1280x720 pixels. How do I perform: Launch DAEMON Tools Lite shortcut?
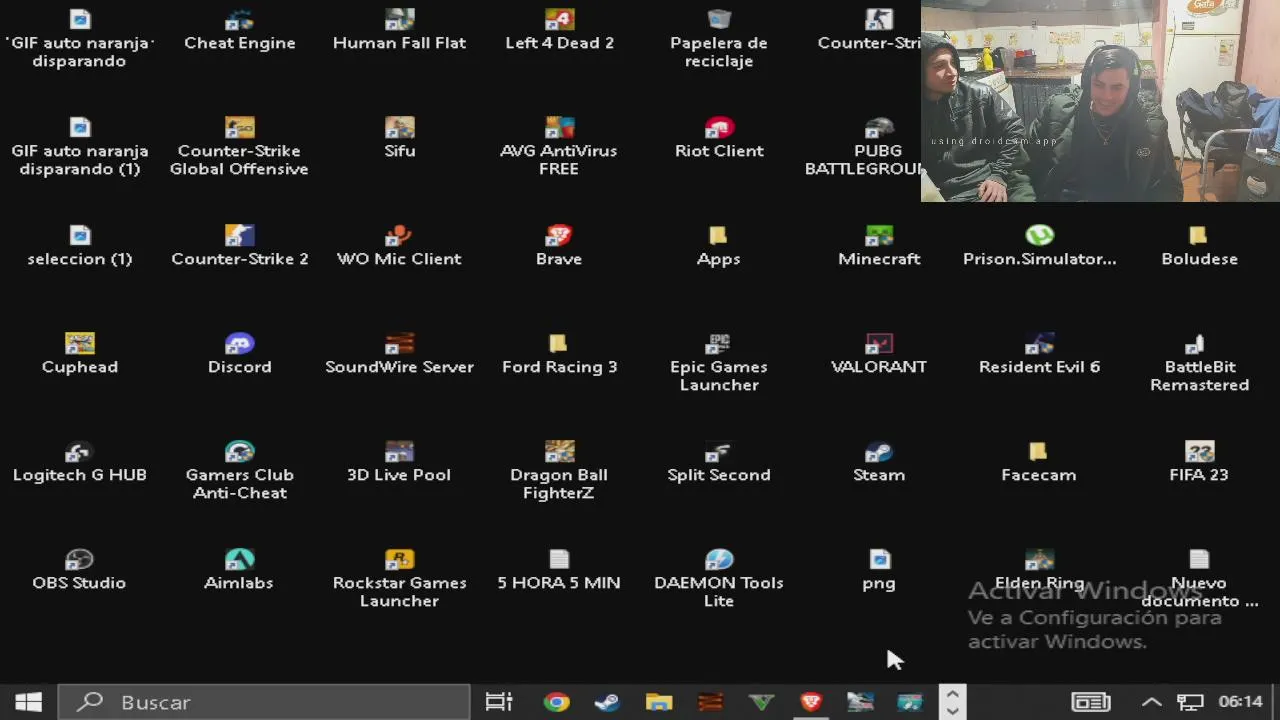coord(719,579)
